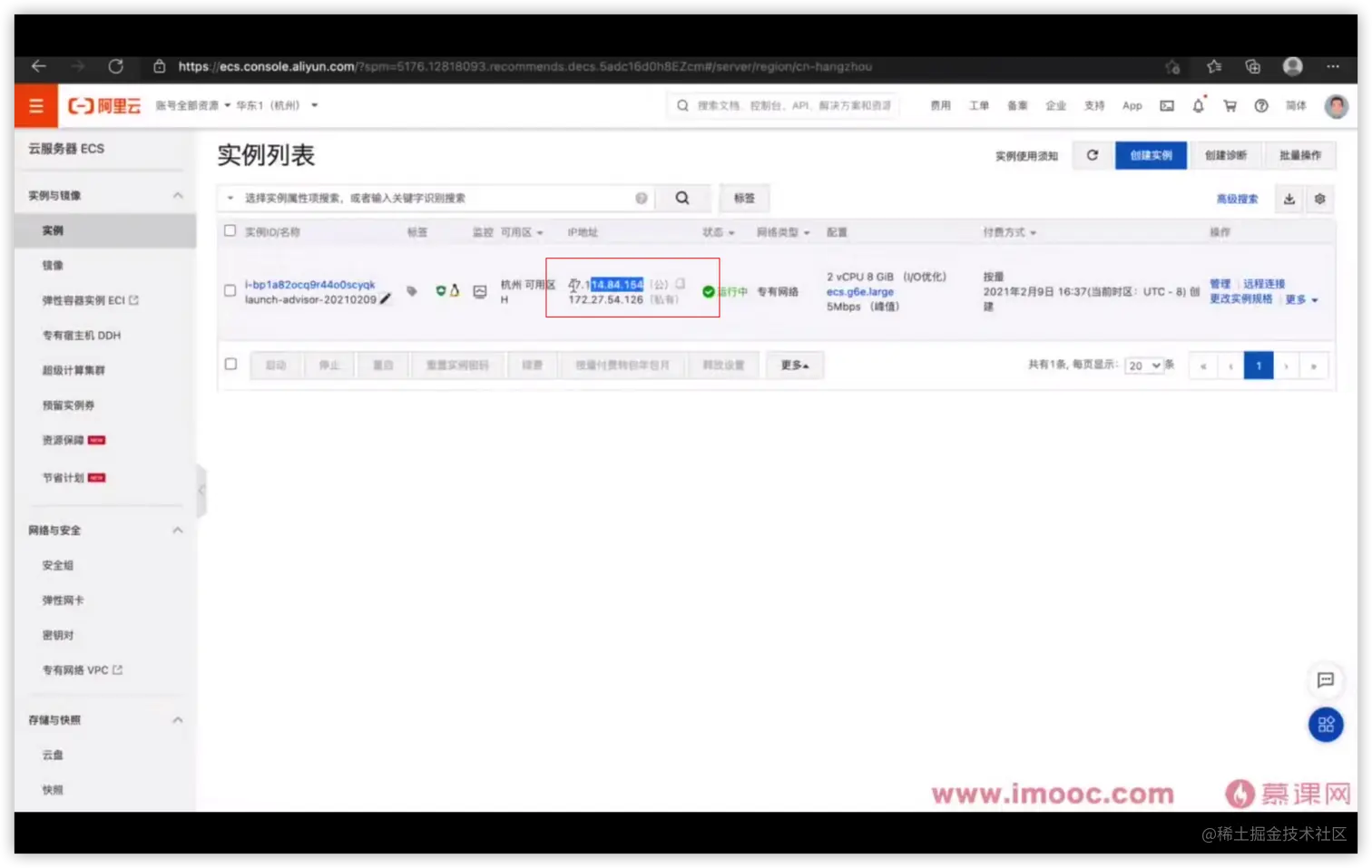Open the help question mark icon
The image size is (1372, 868).
(1261, 106)
